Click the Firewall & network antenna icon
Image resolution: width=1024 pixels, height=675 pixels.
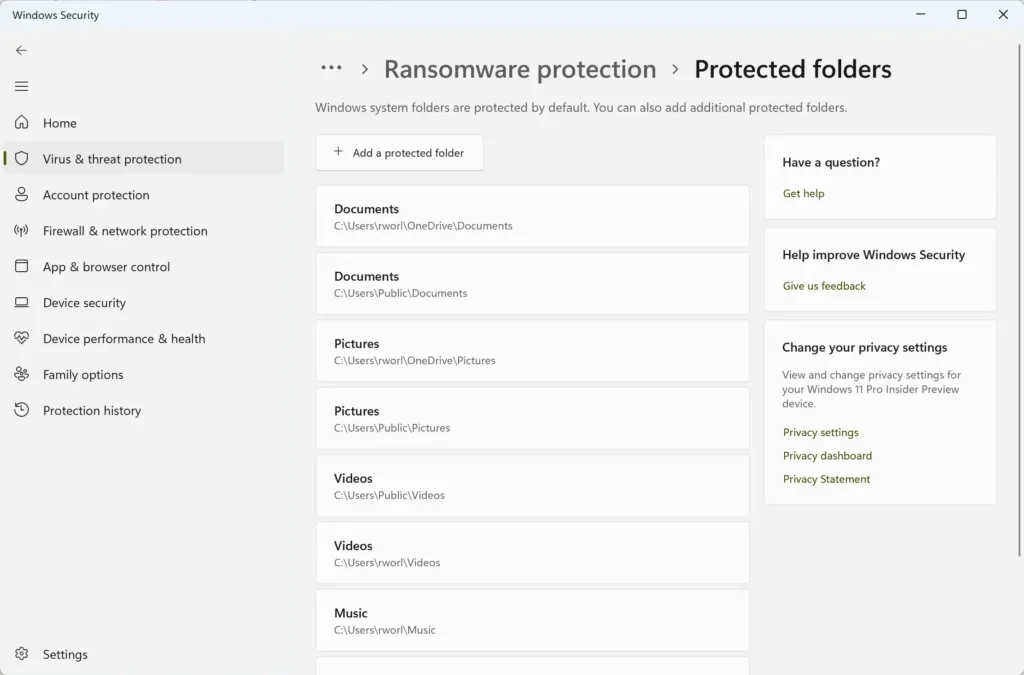pyautogui.click(x=22, y=230)
